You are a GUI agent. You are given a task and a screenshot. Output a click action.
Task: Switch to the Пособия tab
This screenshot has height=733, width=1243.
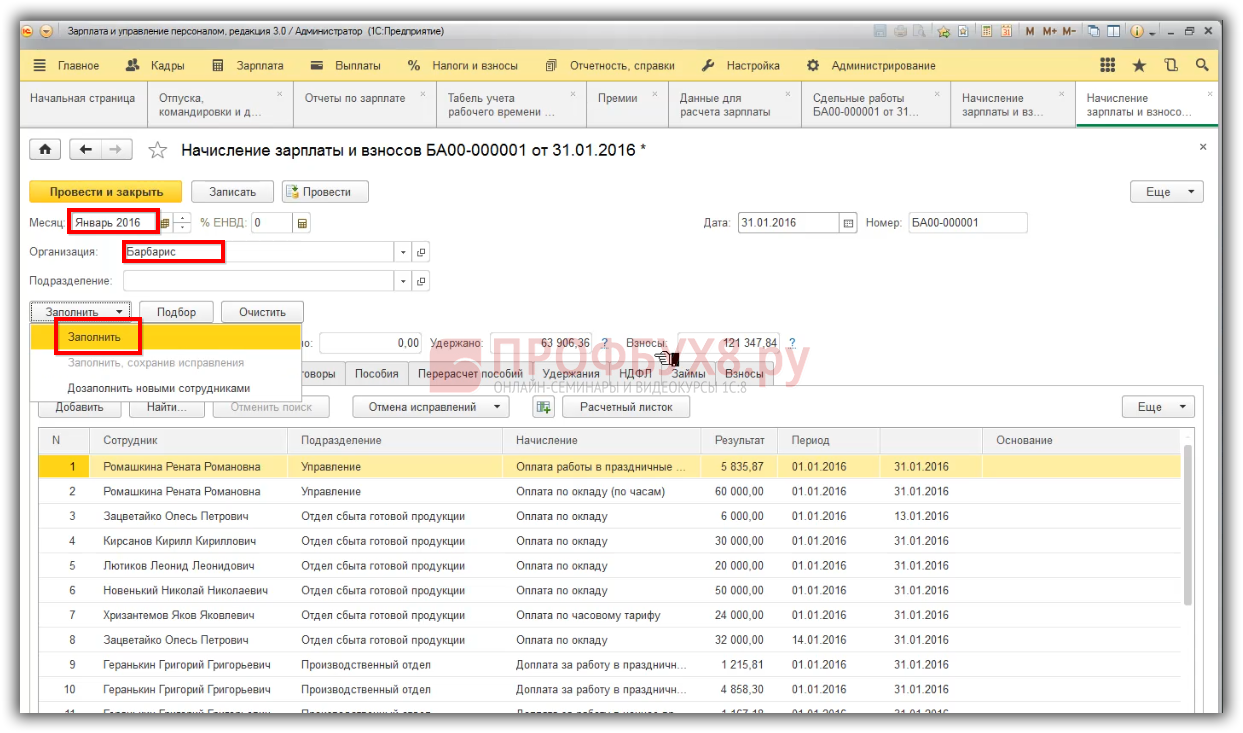coord(376,373)
